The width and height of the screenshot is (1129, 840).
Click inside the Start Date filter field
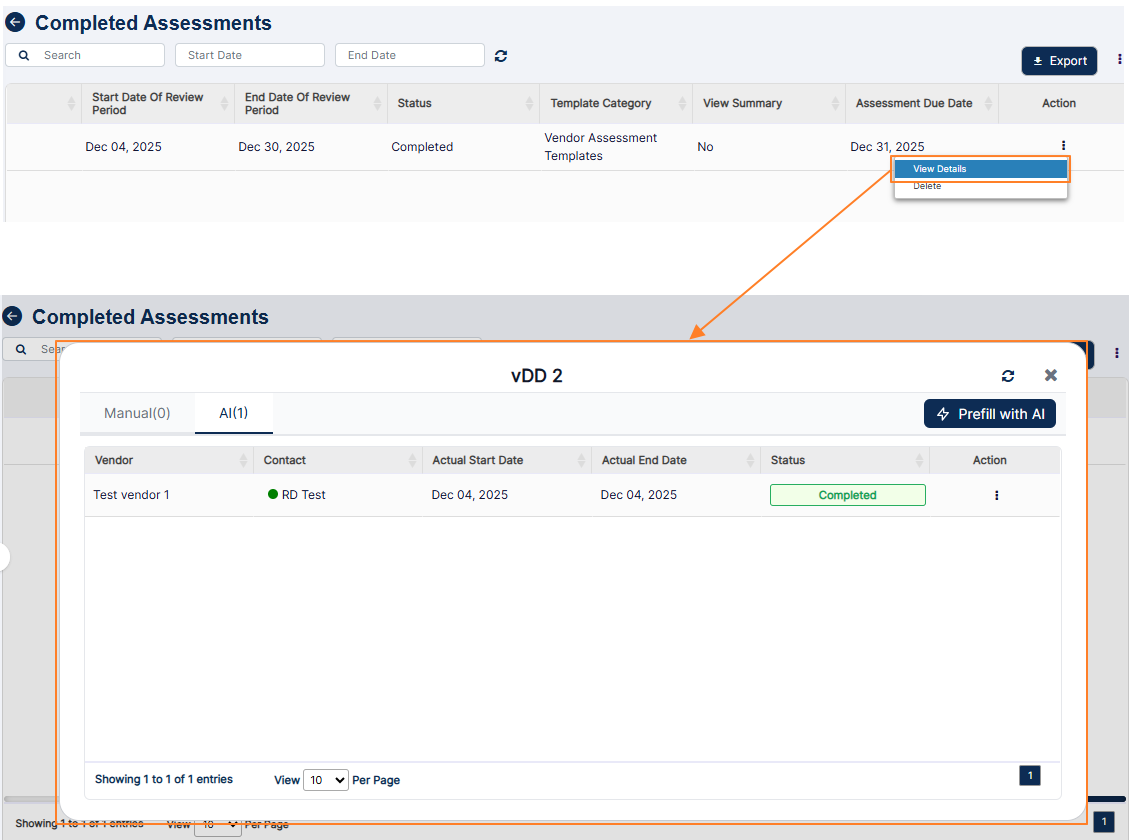point(249,55)
